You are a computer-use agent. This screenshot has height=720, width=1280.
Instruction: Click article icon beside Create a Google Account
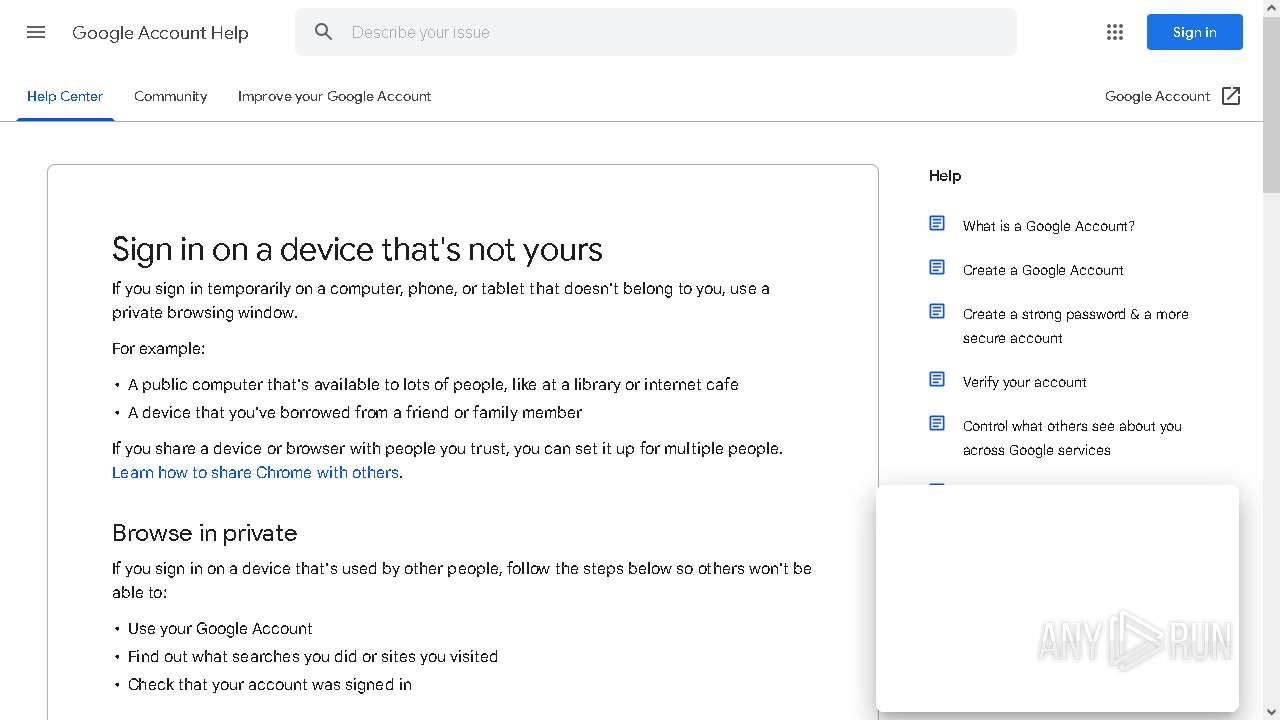click(937, 268)
